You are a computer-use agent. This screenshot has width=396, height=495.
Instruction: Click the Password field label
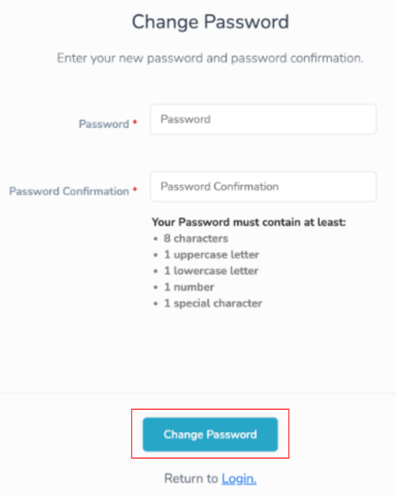coord(104,124)
